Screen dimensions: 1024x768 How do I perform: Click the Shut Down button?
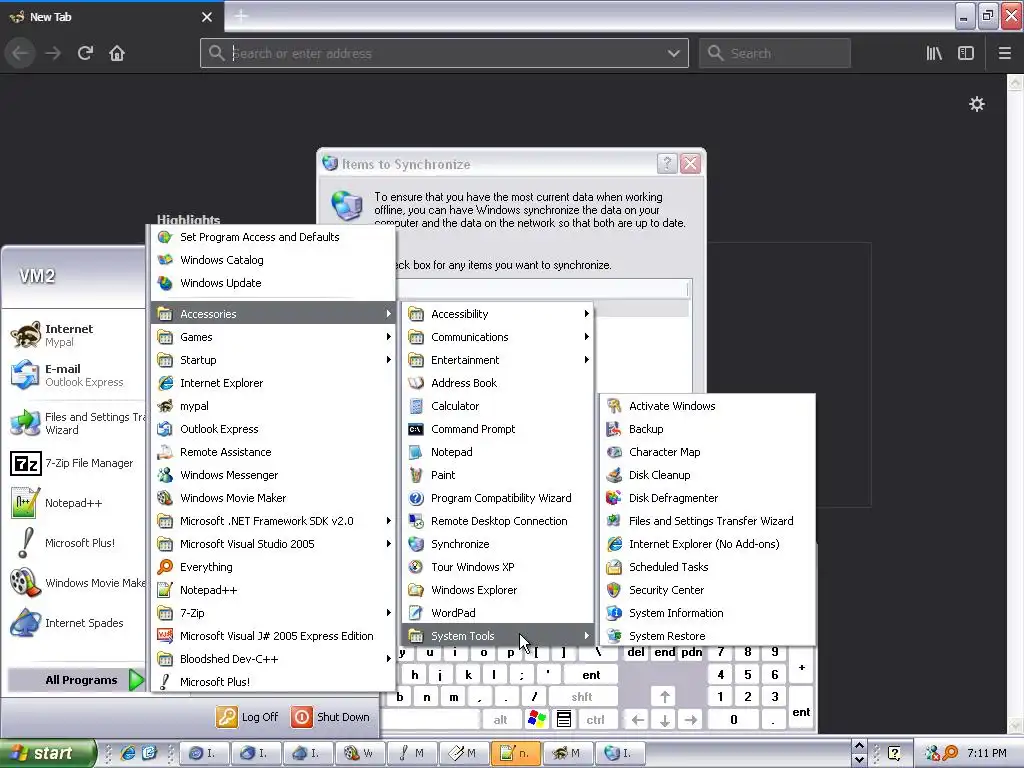click(x=331, y=716)
